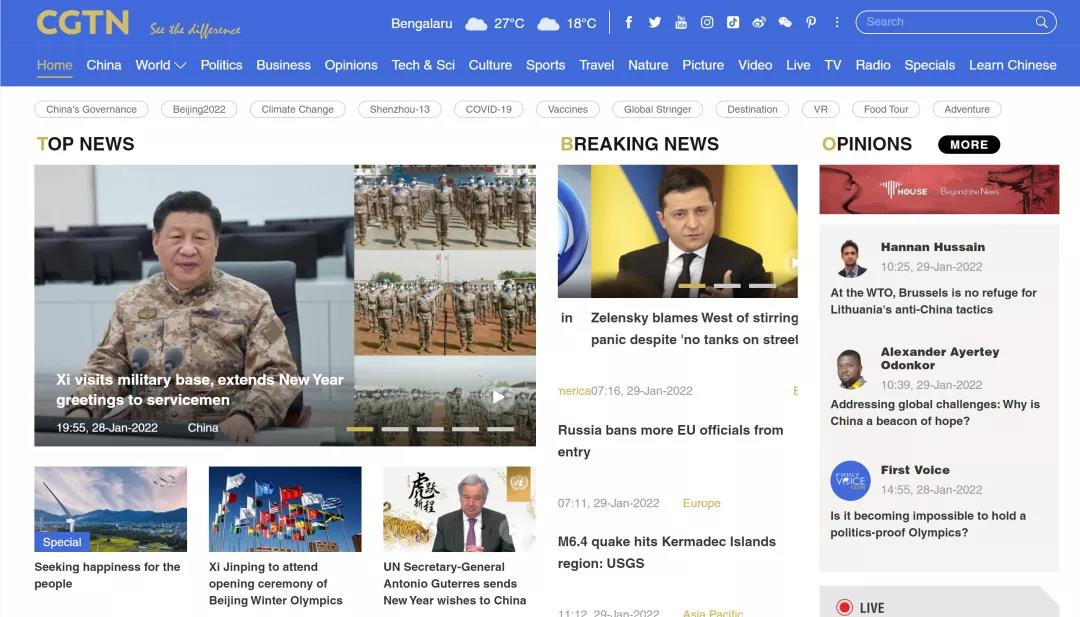Select the Climate Change topic tag
1080x617 pixels.
(297, 109)
